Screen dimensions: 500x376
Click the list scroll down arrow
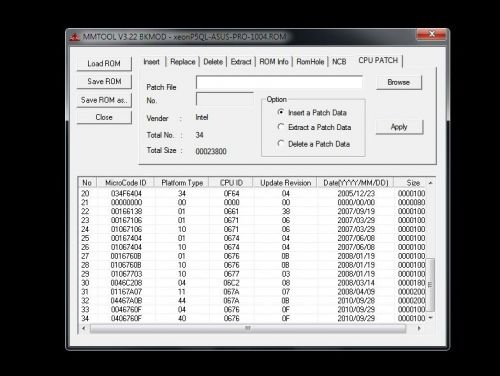431,318
